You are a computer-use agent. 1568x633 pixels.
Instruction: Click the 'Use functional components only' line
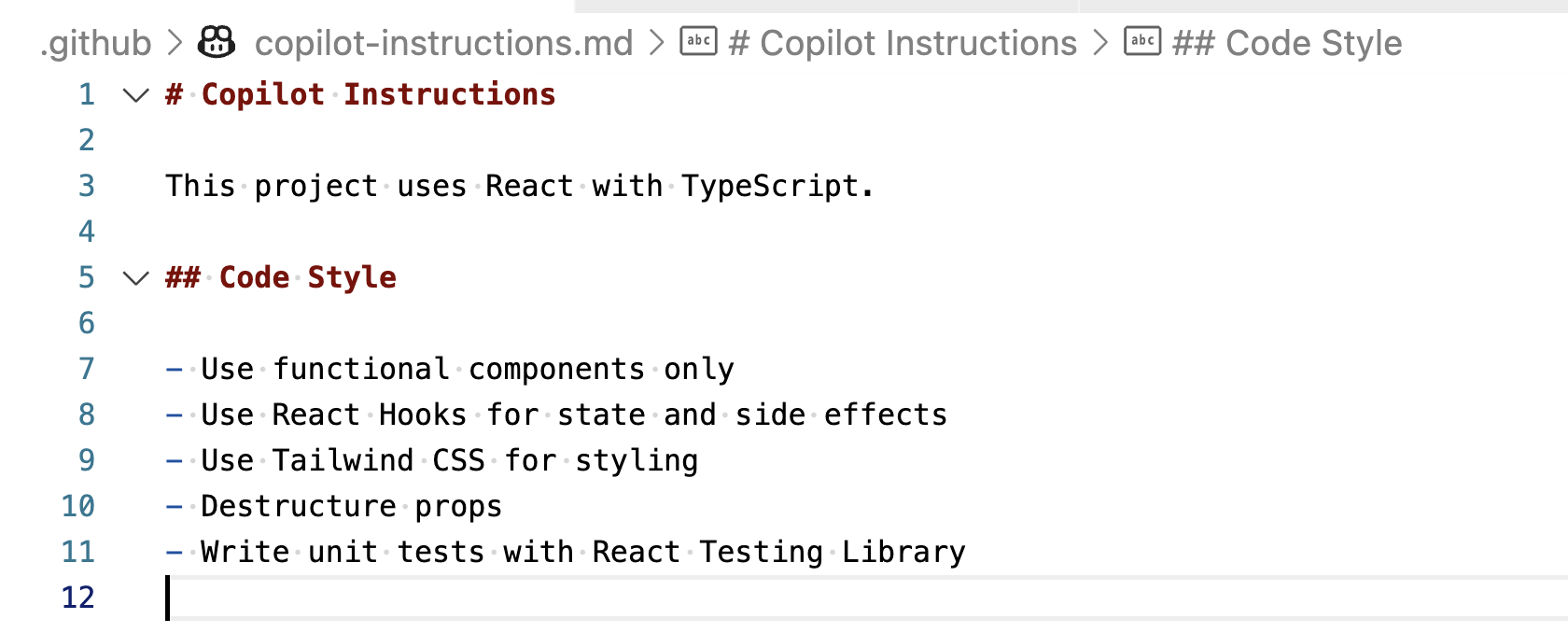coord(450,370)
